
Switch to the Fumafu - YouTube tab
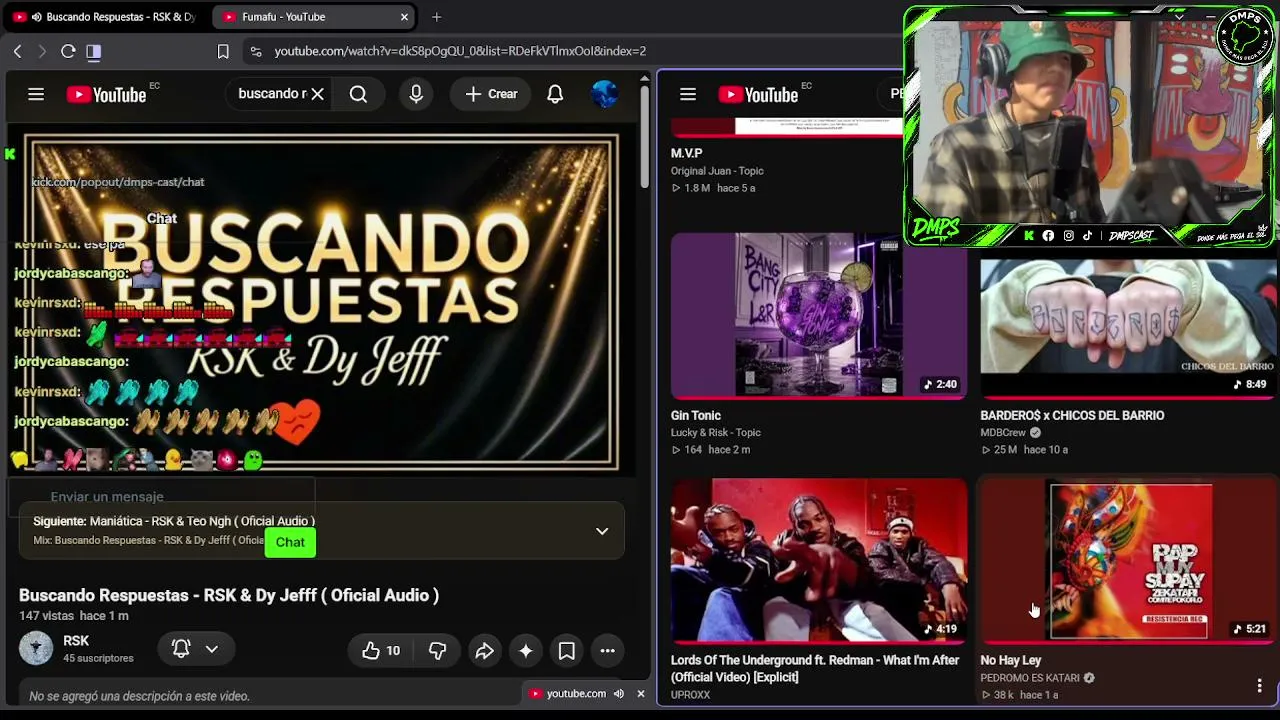[x=316, y=17]
